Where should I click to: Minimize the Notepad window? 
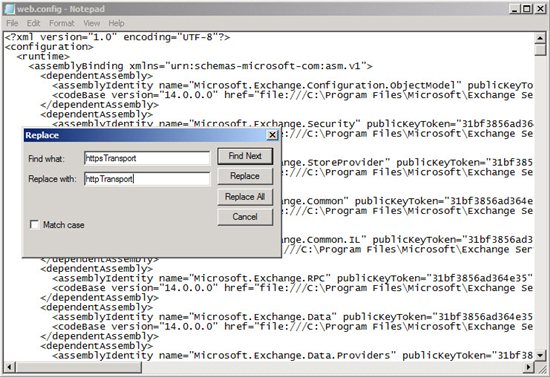coord(515,9)
